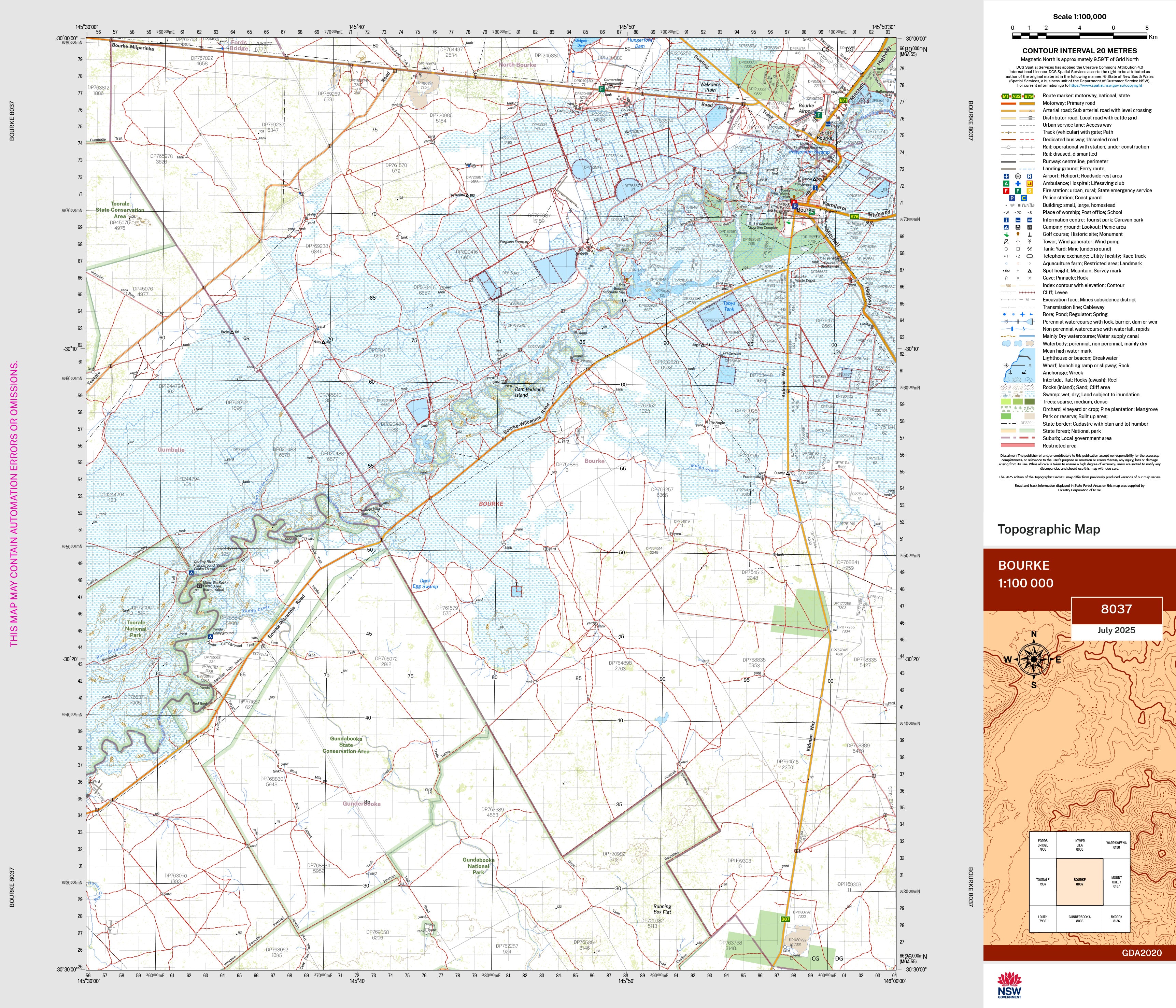Click the red urban Fire station icon
This screenshot has width=1176, height=1008.
1006,191
